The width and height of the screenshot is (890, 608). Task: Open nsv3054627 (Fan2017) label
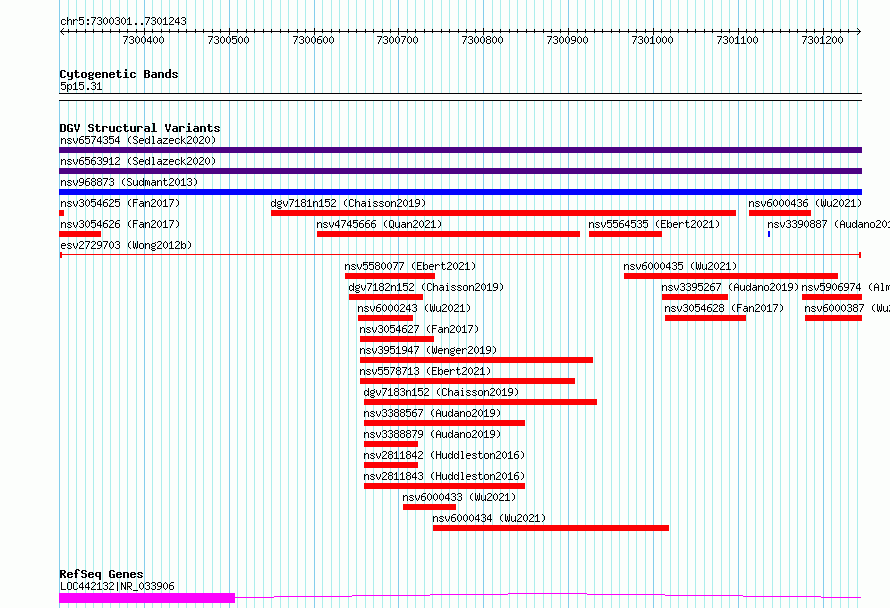(x=419, y=329)
